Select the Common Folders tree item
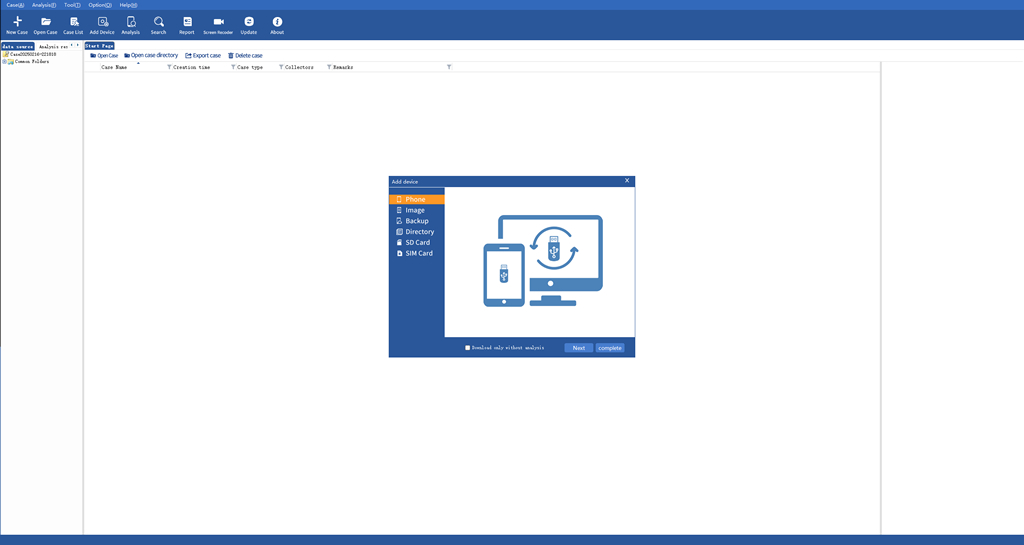 31,61
